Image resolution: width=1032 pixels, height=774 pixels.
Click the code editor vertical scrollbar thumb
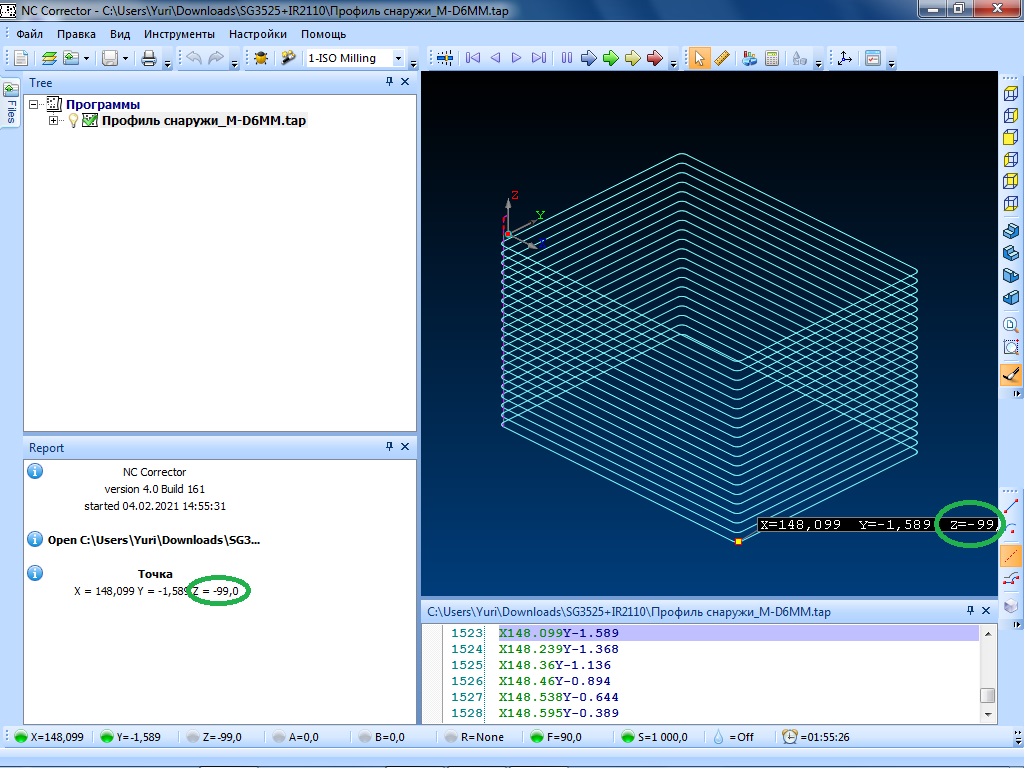(987, 695)
